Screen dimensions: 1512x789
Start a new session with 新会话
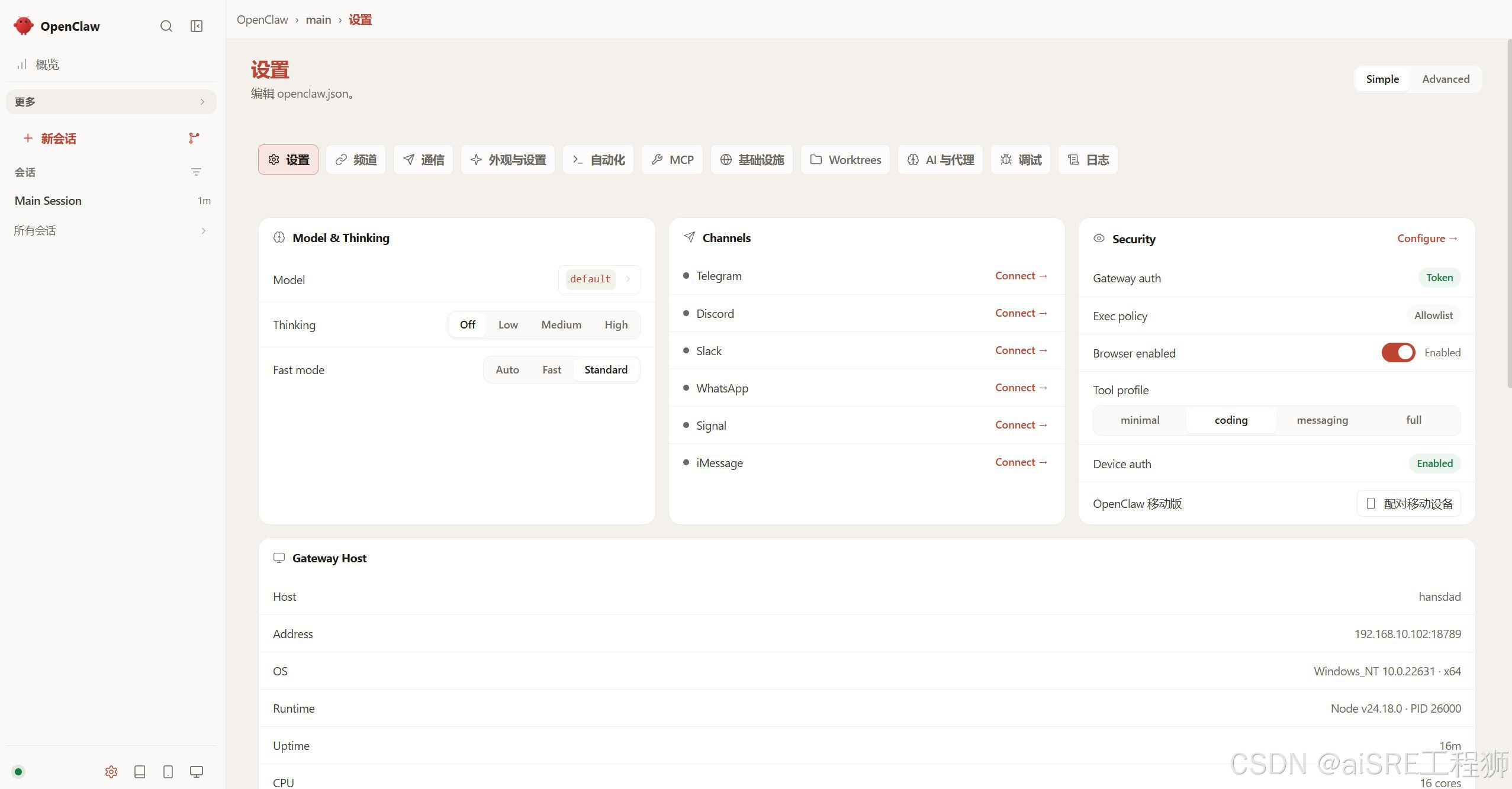(x=50, y=139)
